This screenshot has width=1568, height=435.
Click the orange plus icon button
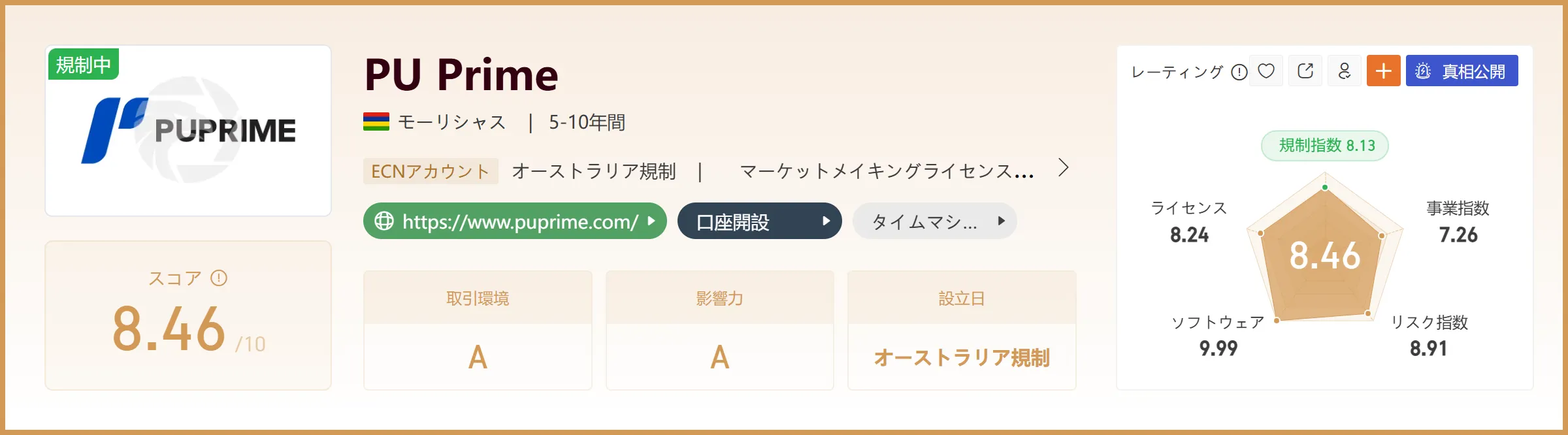[x=1384, y=71]
